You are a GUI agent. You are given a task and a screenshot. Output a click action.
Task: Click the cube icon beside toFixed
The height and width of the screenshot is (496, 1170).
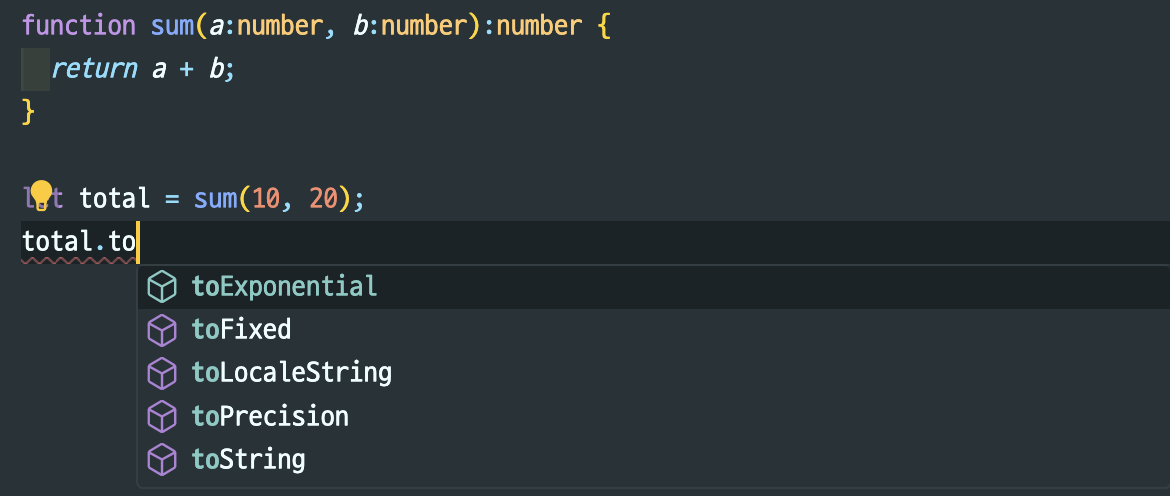(162, 330)
